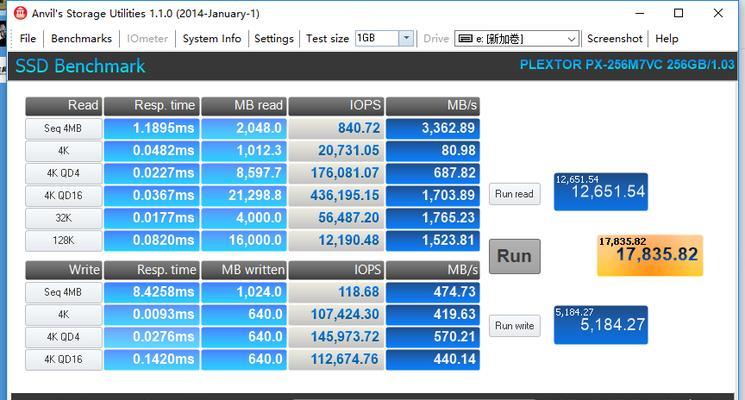Click the 687.82 MB/s read value
The height and width of the screenshot is (400, 745).
433,173
